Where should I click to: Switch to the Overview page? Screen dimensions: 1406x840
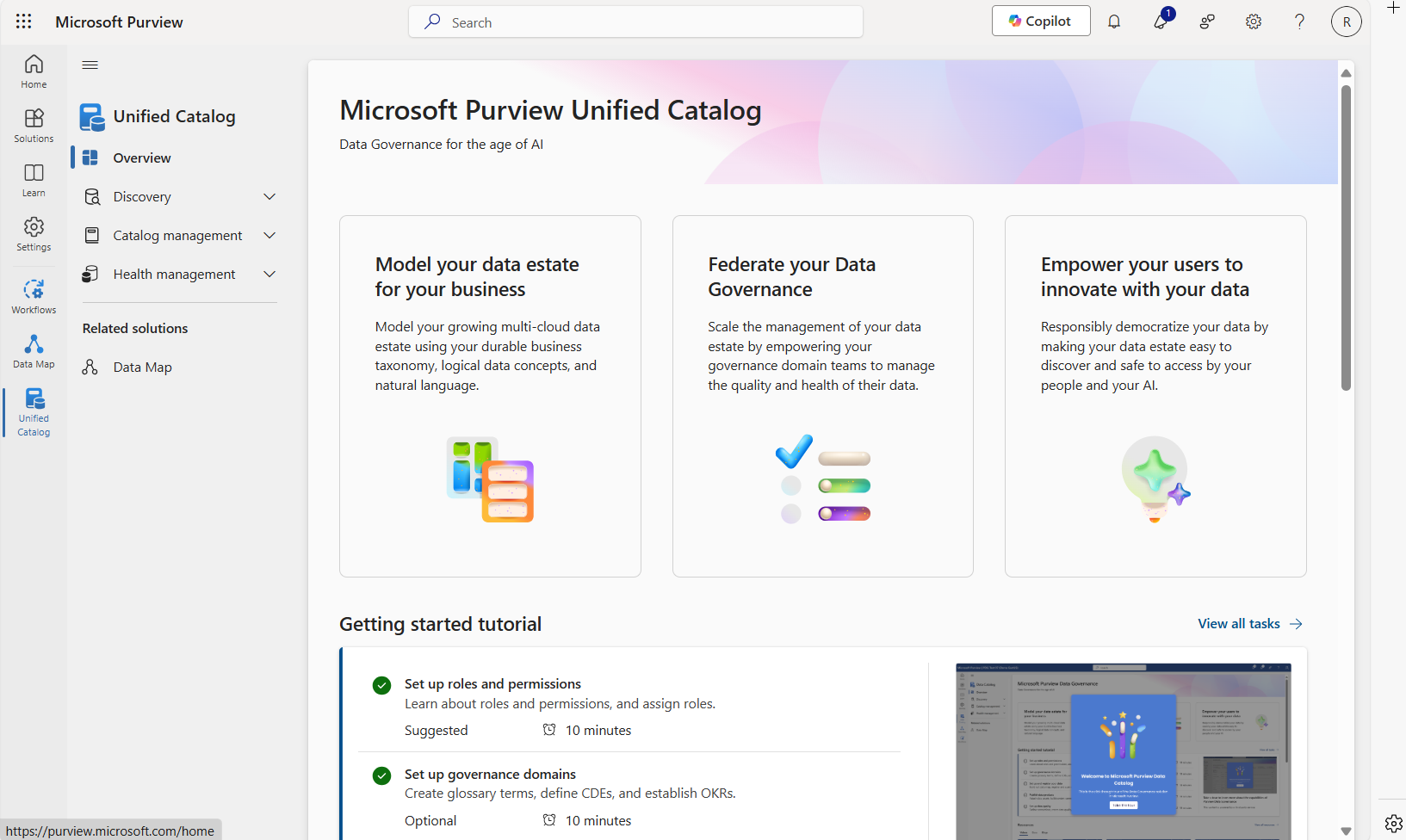pos(143,157)
